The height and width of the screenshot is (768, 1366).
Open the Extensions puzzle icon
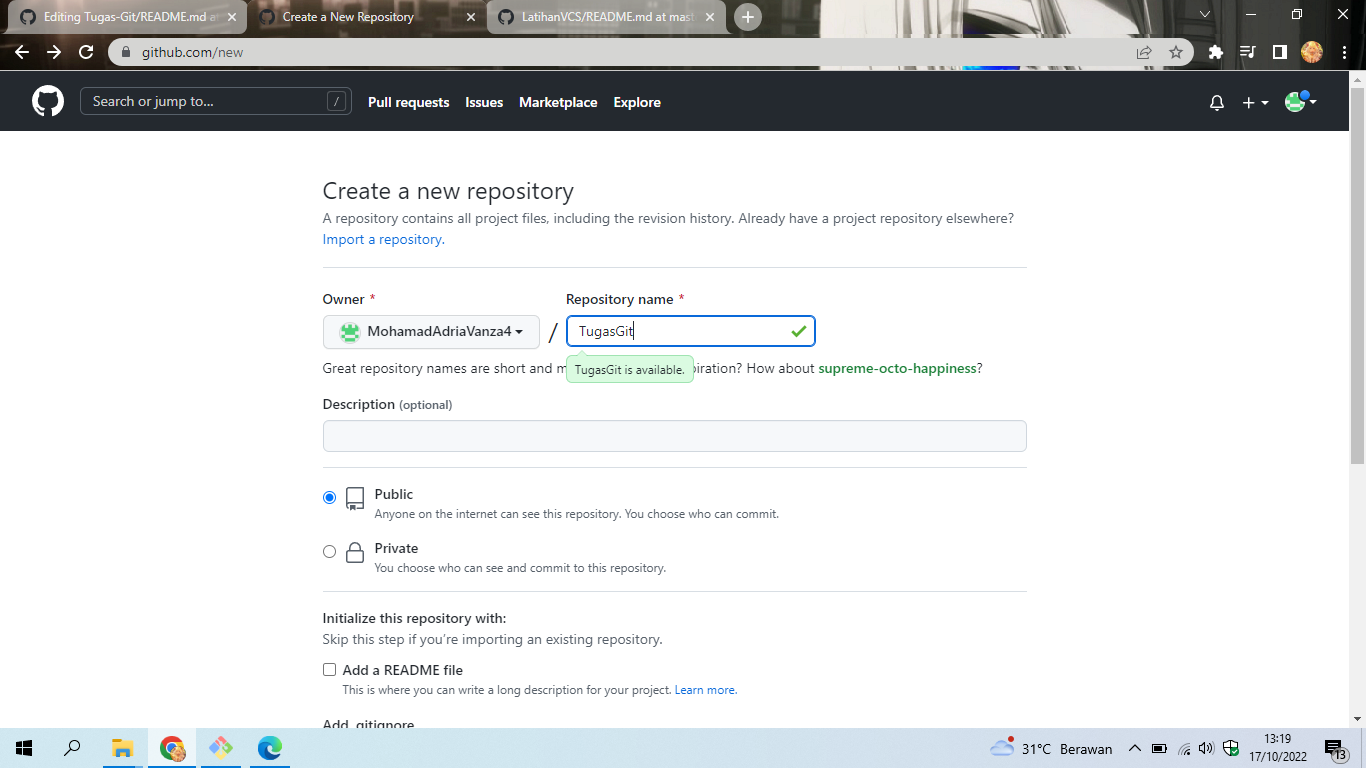click(x=1214, y=51)
